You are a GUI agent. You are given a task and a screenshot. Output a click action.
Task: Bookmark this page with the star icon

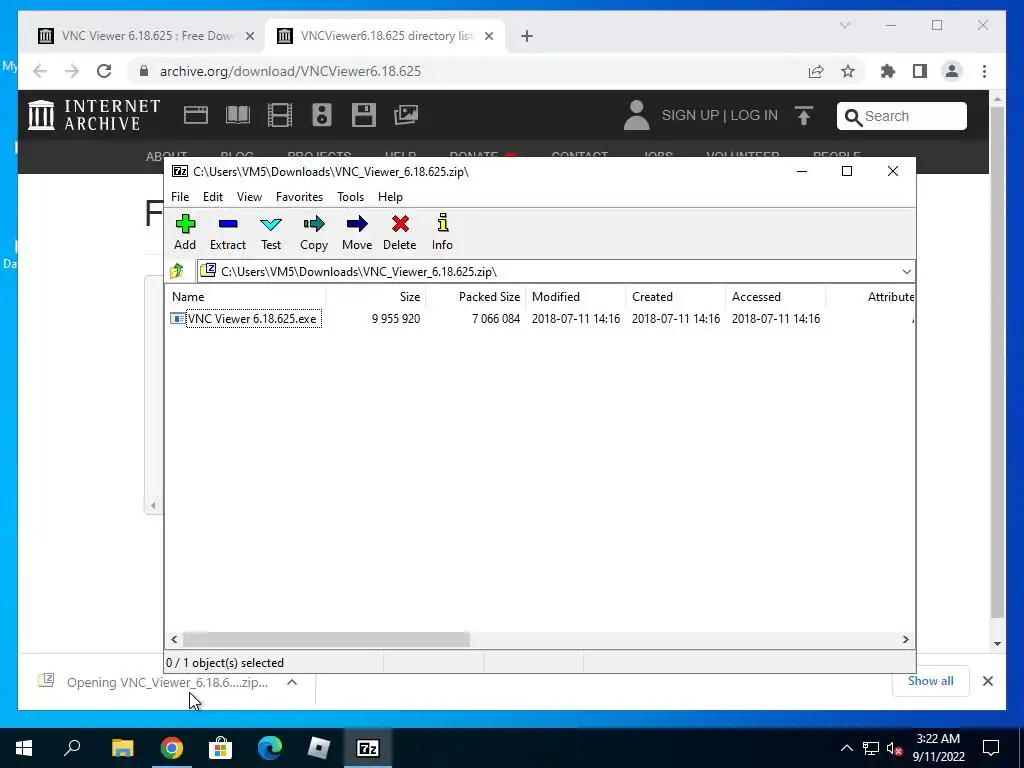coord(848,71)
